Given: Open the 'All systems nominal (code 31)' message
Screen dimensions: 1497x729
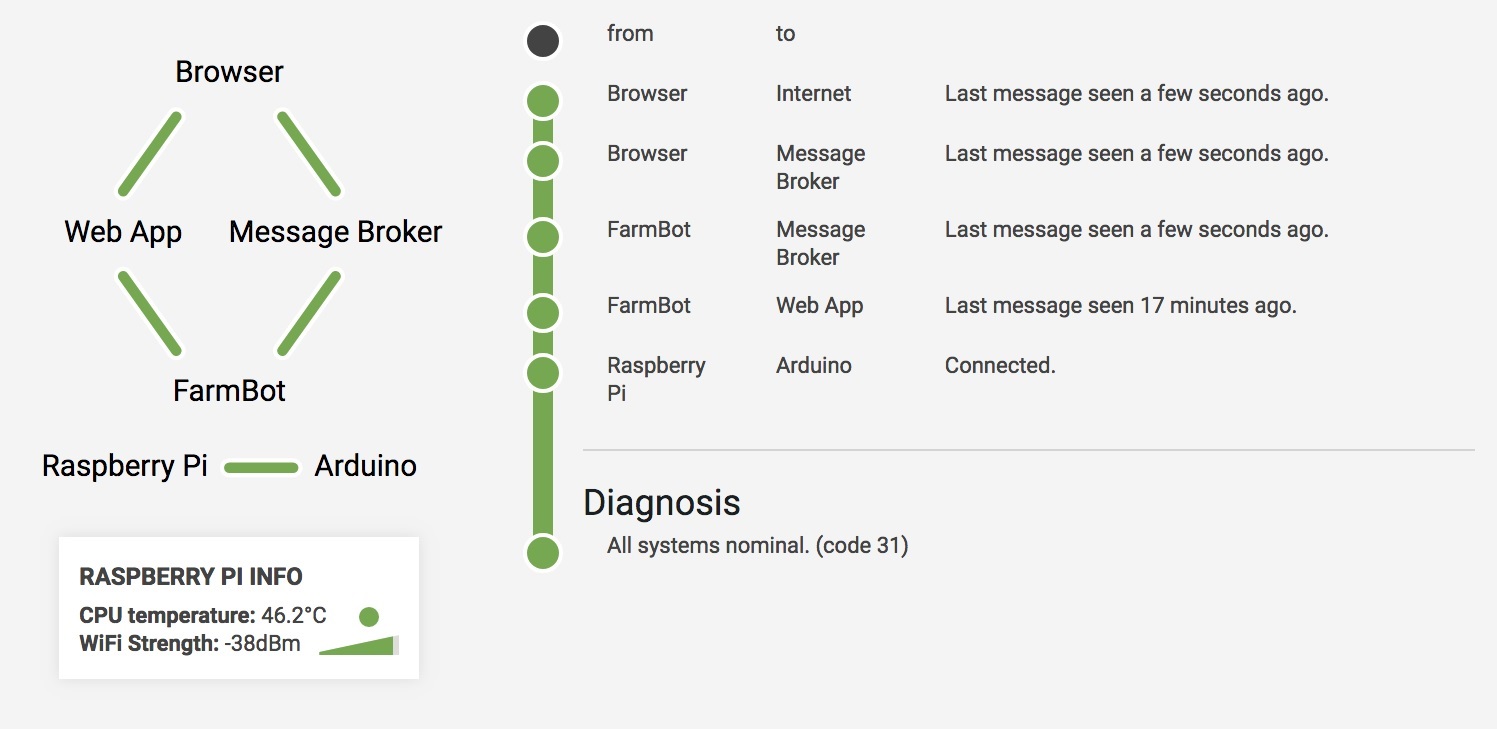Looking at the screenshot, I should pyautogui.click(x=757, y=545).
